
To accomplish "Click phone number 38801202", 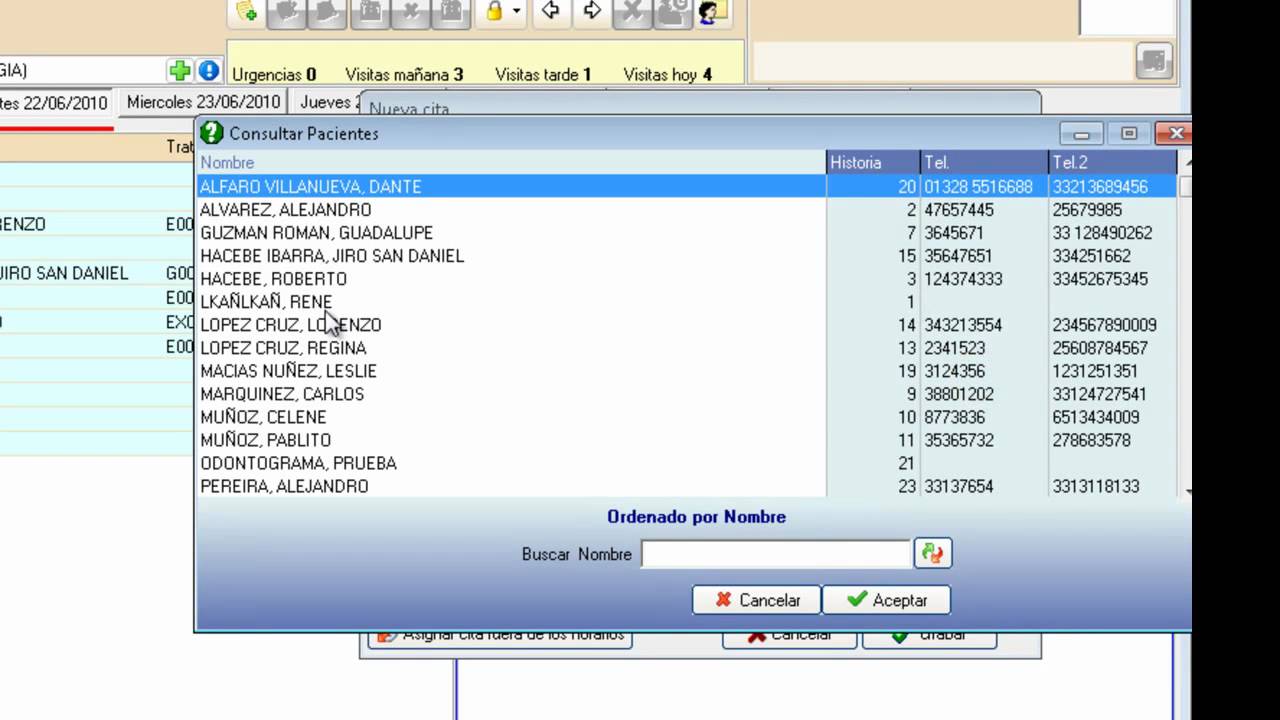I will [959, 394].
